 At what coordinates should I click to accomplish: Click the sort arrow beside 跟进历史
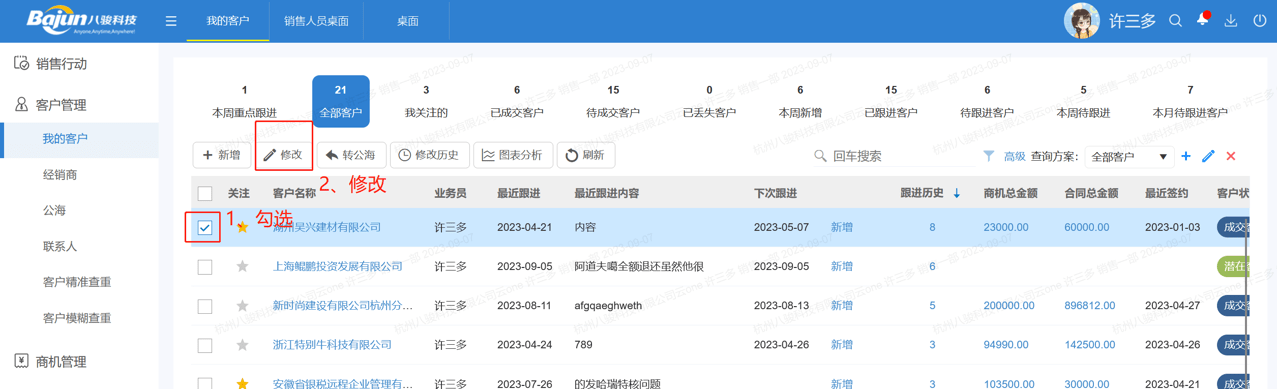[956, 194]
